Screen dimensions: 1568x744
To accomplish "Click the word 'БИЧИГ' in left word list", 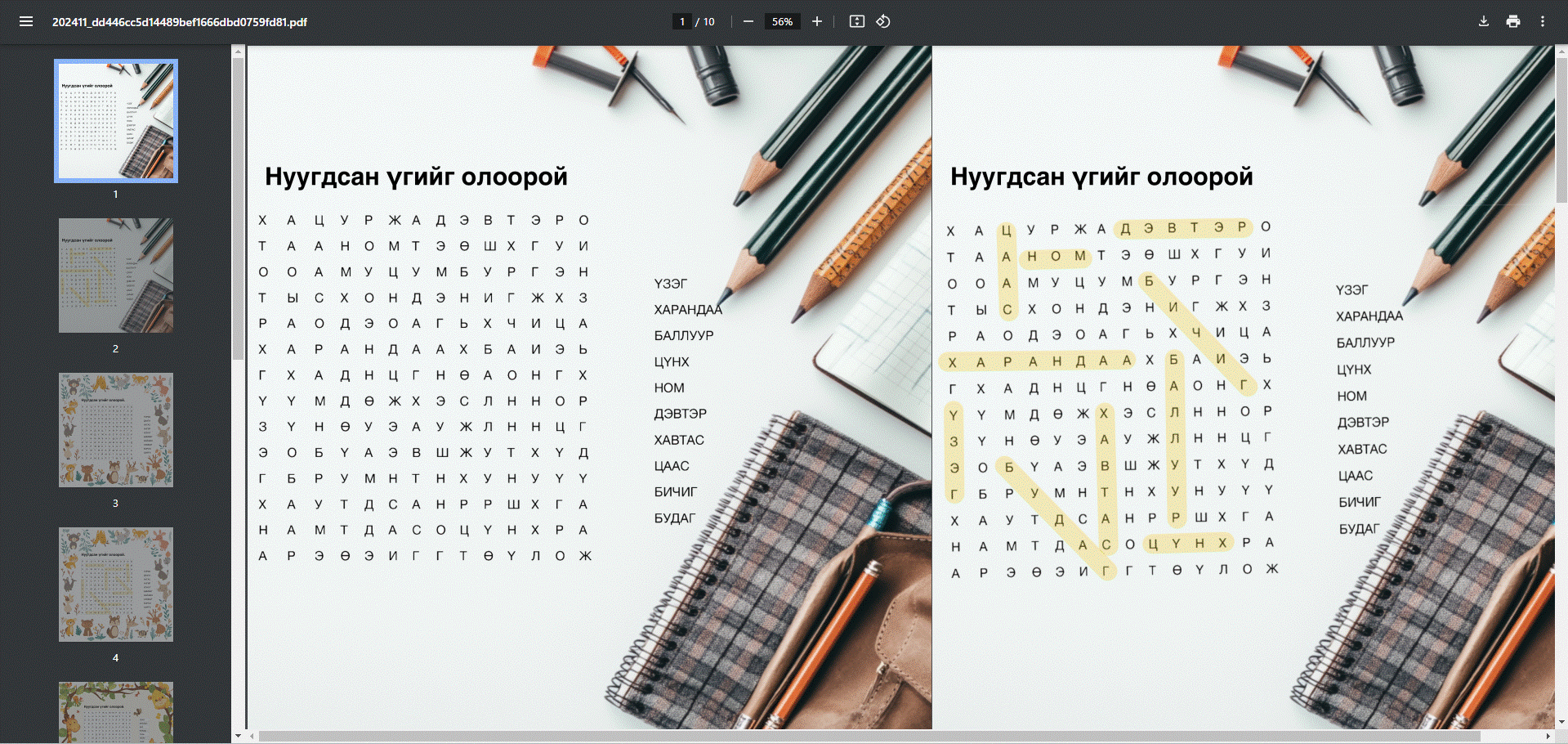I will pos(676,492).
